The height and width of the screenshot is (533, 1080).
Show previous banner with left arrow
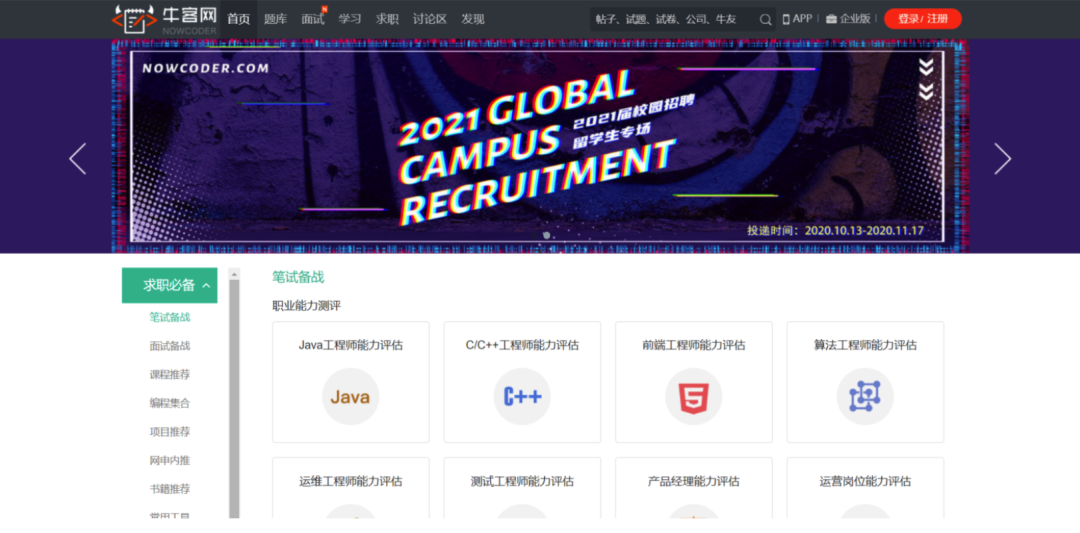(x=78, y=159)
